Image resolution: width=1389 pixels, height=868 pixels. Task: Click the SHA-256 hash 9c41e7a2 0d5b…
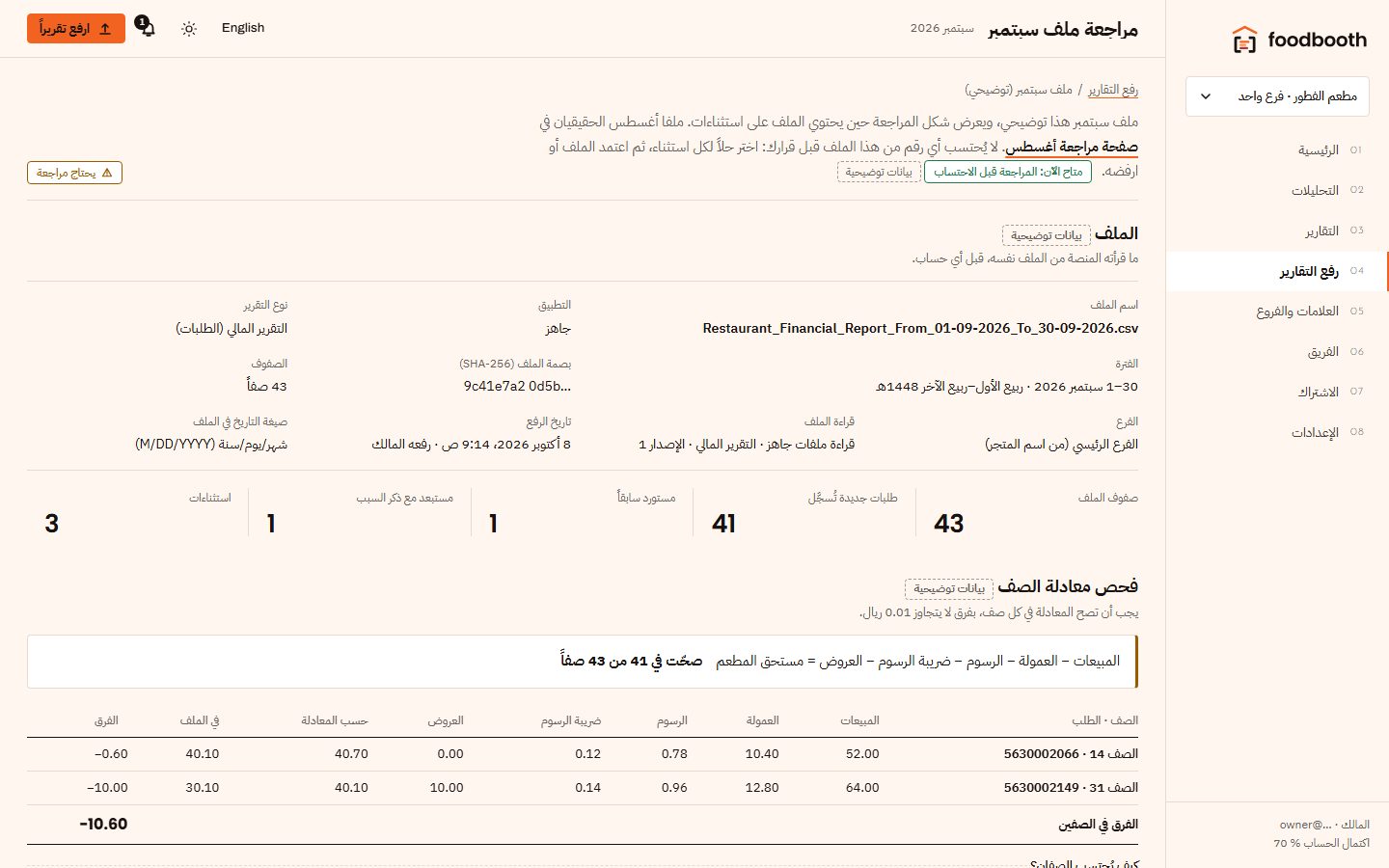coord(517,387)
